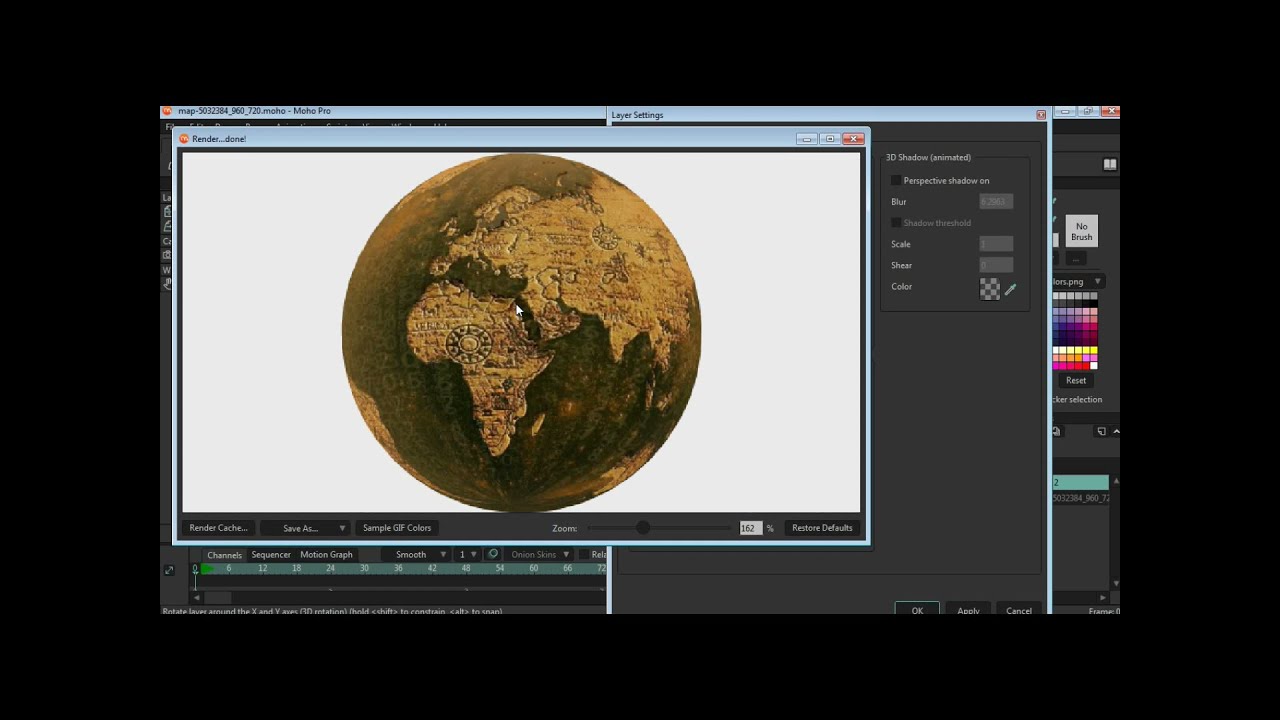Image resolution: width=1280 pixels, height=720 pixels.
Task: Click the timeline expand arrows icon
Action: click(x=169, y=570)
